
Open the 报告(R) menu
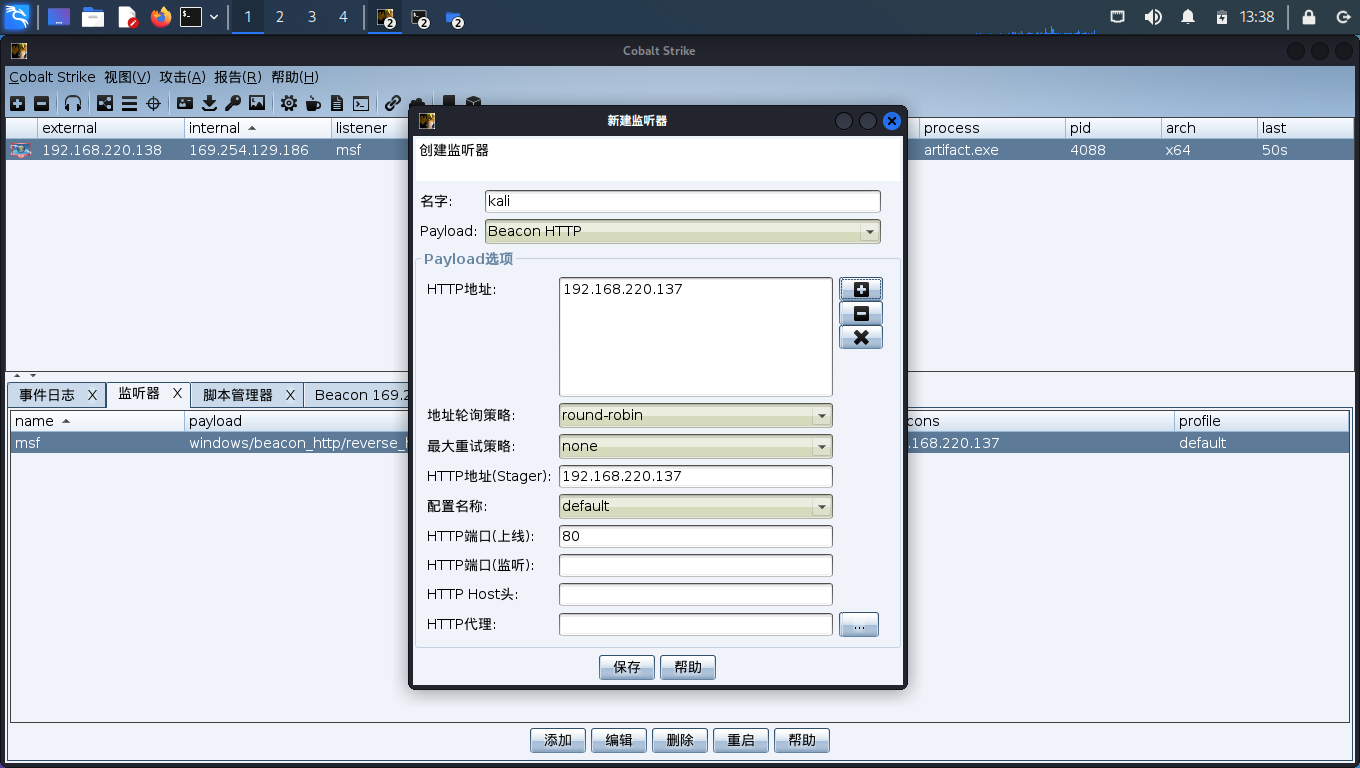[238, 77]
